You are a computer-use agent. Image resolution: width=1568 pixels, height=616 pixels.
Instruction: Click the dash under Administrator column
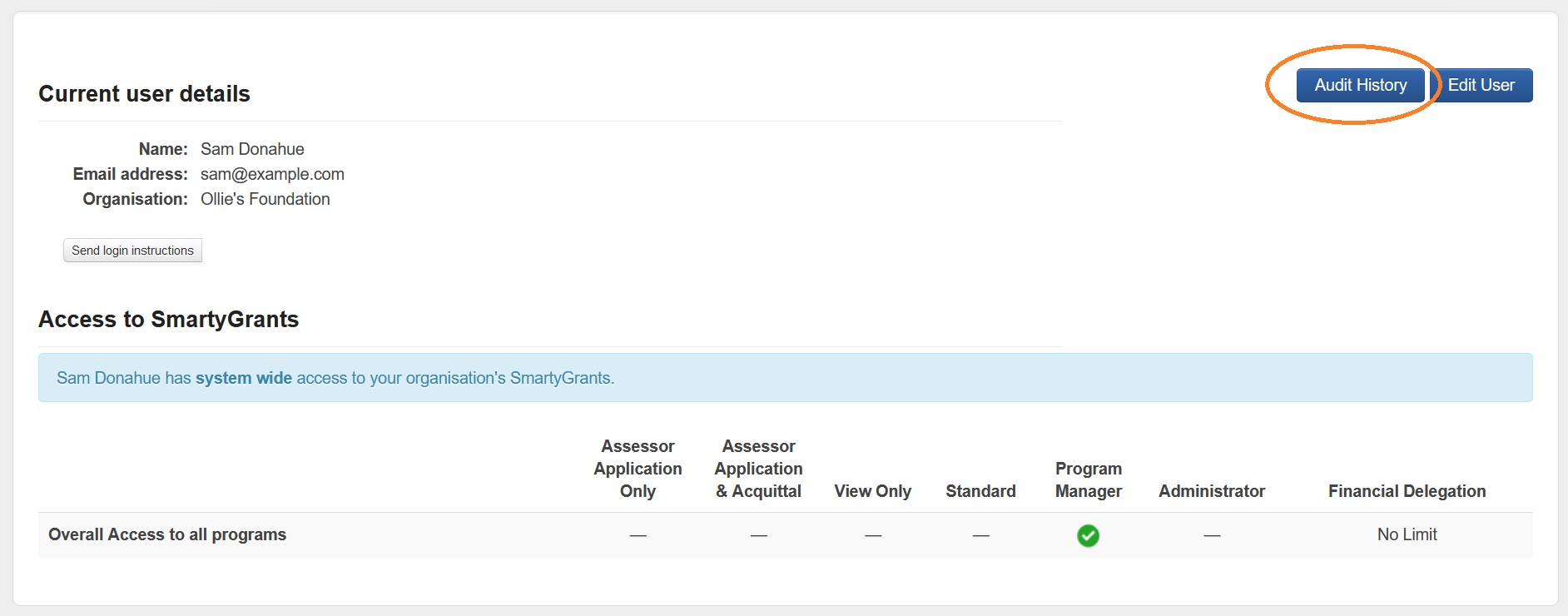click(1212, 535)
